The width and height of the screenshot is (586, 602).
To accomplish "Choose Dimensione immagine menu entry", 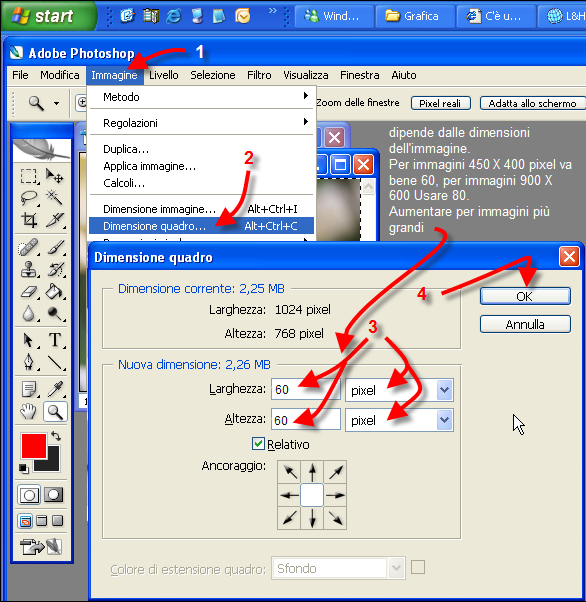I will coord(202,209).
